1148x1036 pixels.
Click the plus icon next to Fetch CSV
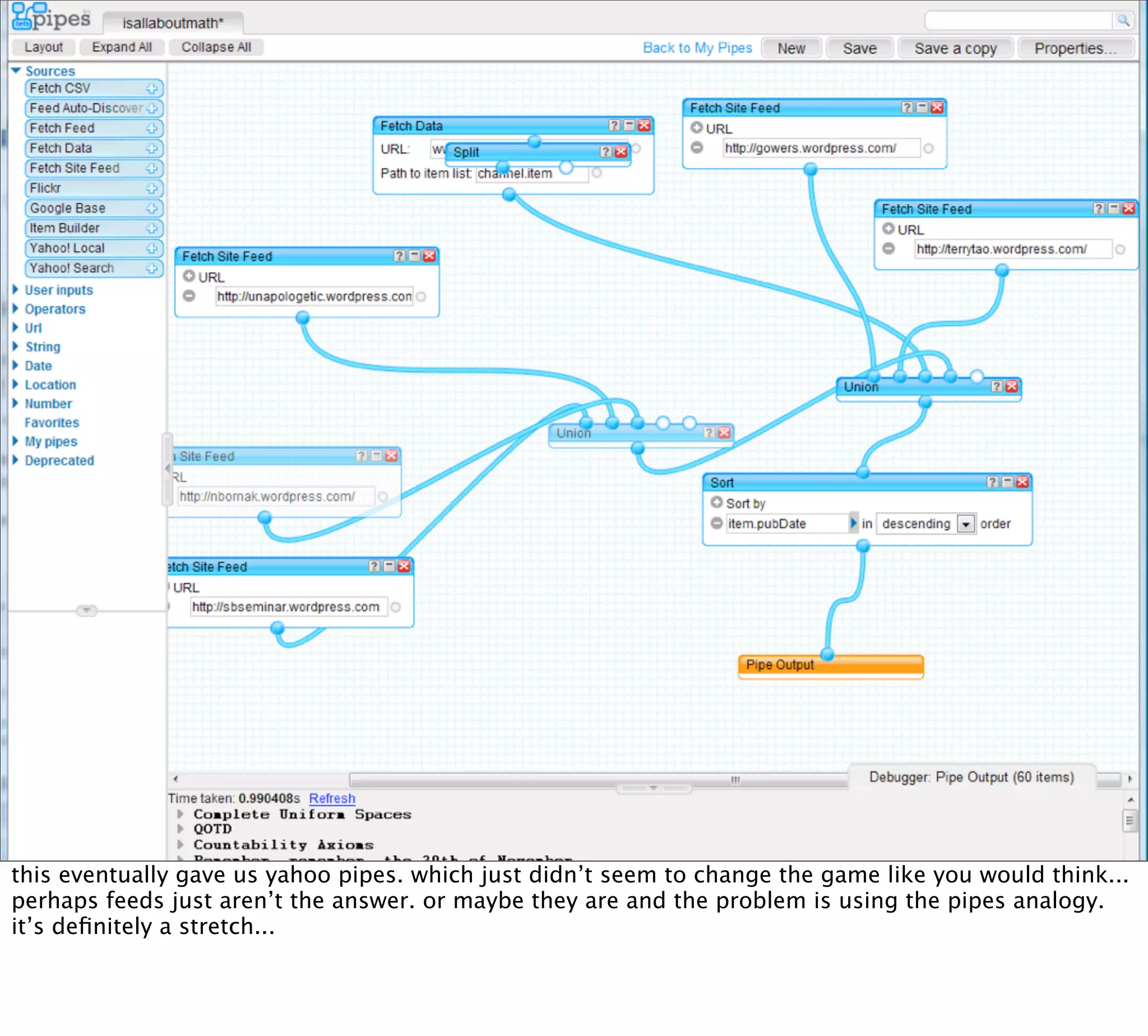click(151, 89)
